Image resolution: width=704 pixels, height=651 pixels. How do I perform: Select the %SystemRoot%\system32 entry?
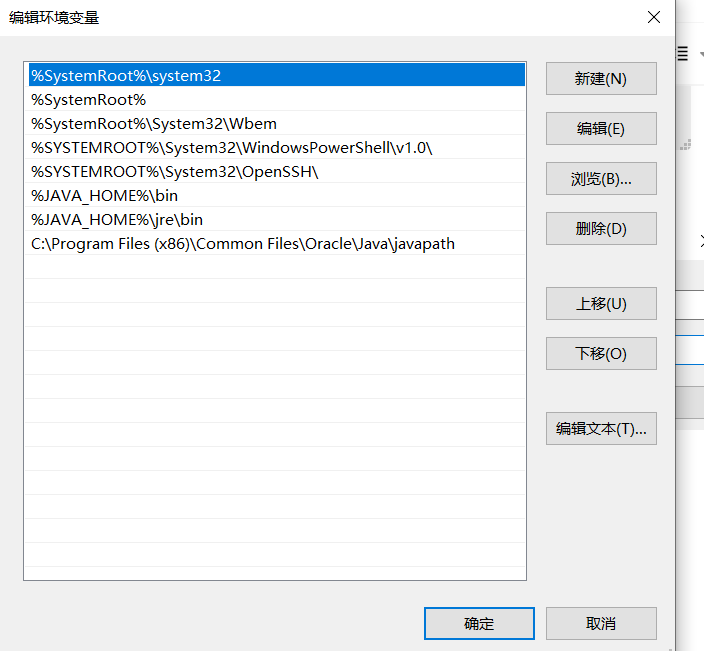pos(277,75)
